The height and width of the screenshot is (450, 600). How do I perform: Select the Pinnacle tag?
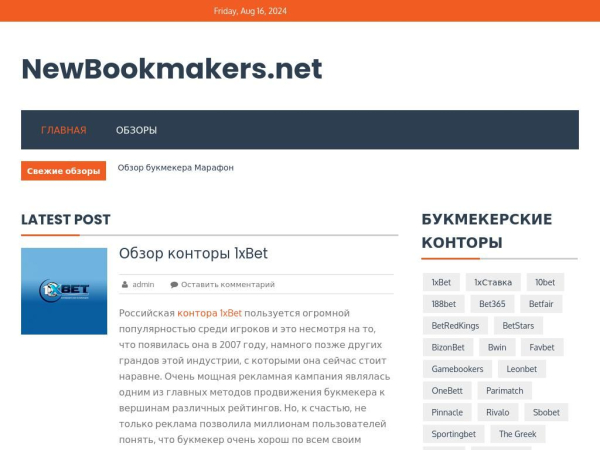447,412
